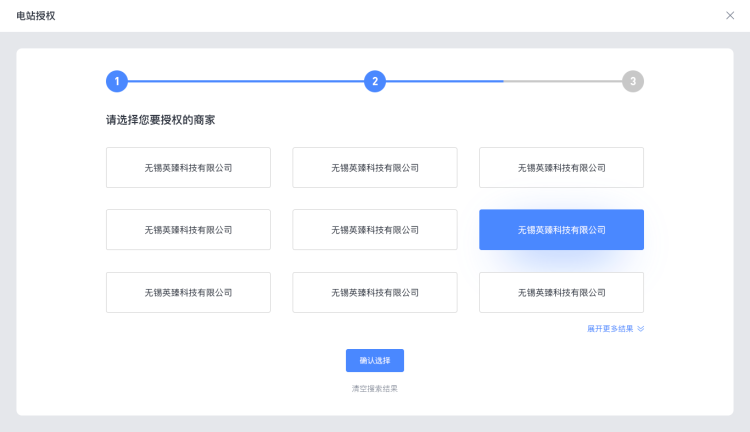Image resolution: width=750 pixels, height=432 pixels.
Task: Click the 电站授权 title text
Action: pos(36,15)
